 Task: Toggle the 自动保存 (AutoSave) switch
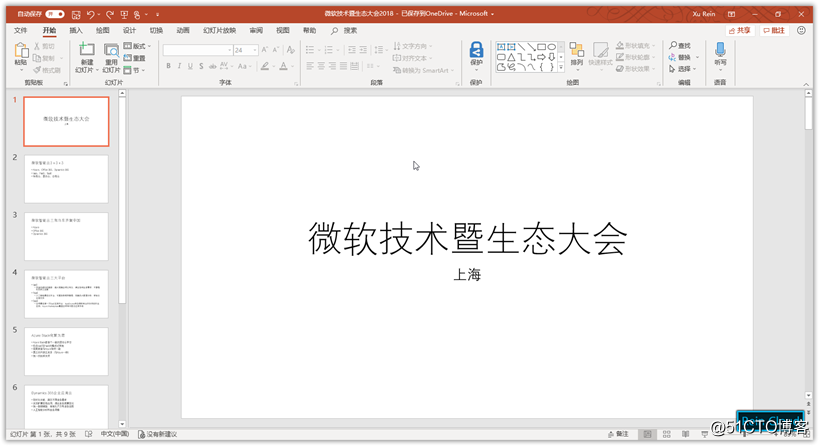tap(55, 14)
